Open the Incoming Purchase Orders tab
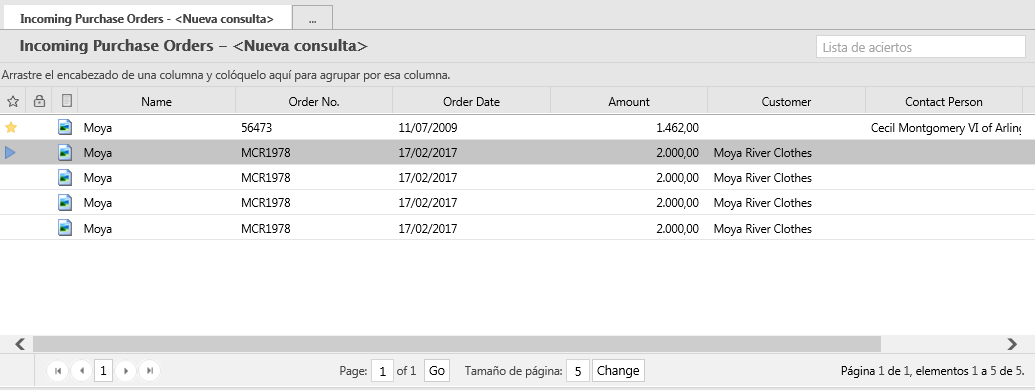Viewport: 1035px width, 390px height. 147,18
